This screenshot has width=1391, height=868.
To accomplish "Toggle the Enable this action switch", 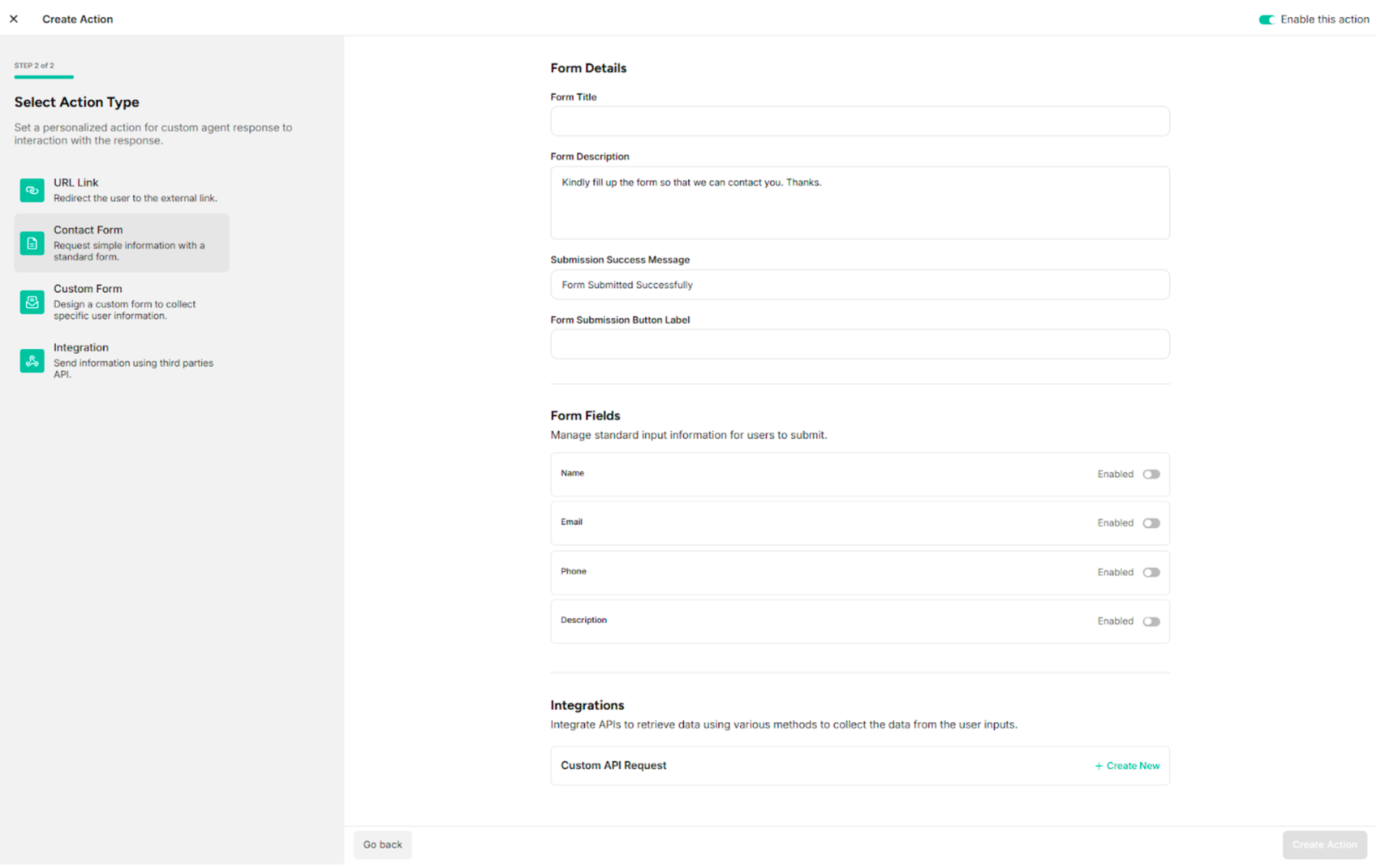I will [1266, 19].
